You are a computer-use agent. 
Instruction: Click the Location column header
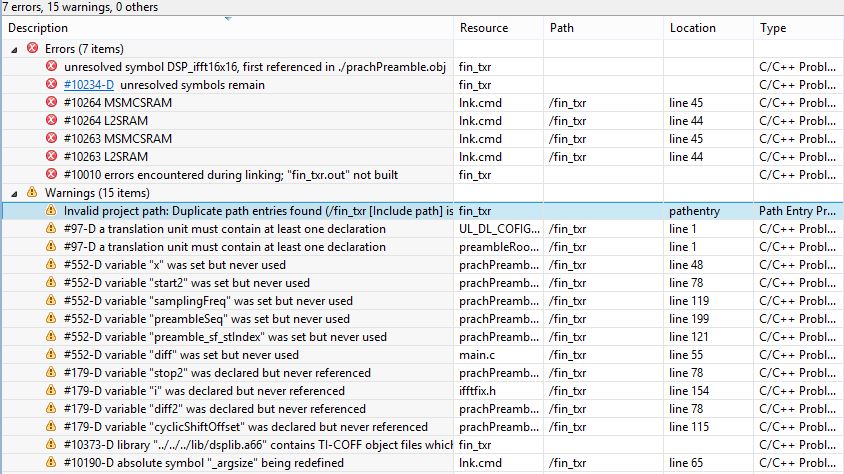pyautogui.click(x=693, y=28)
